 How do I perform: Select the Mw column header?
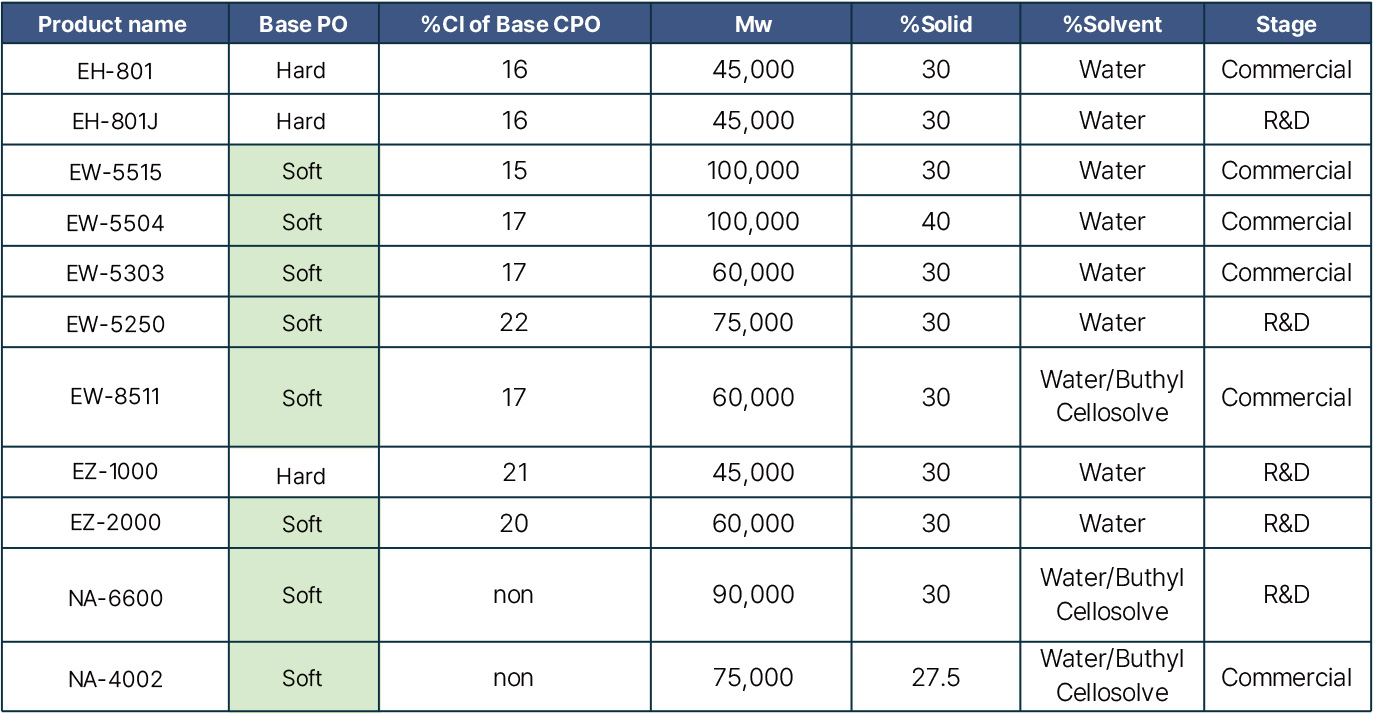tap(755, 25)
